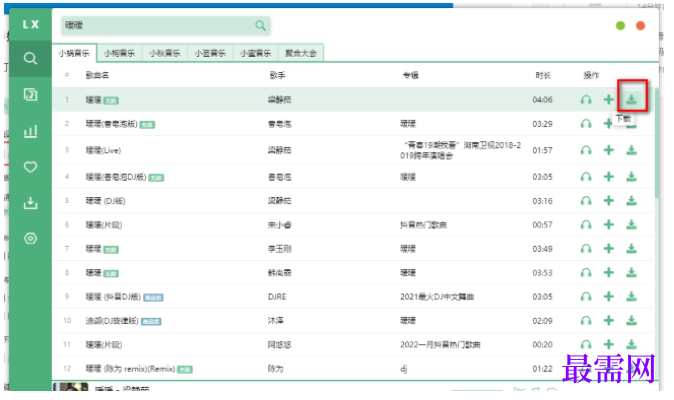Select the song title 暖暖 (DJ版)
This screenshot has height=400, width=674.
(x=105, y=201)
